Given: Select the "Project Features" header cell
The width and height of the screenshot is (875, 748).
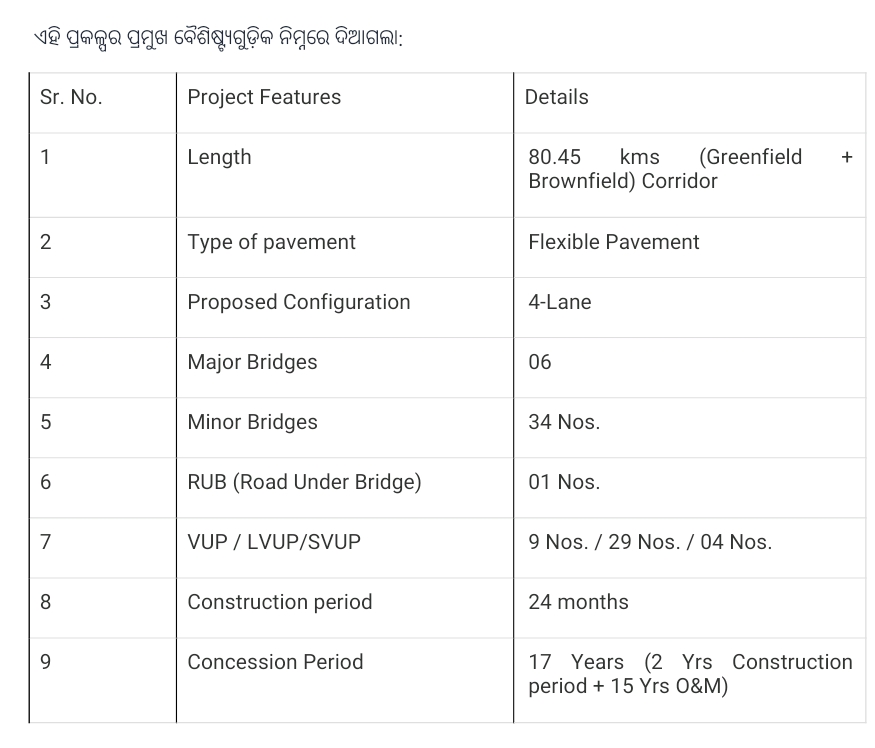Looking at the screenshot, I should (264, 97).
